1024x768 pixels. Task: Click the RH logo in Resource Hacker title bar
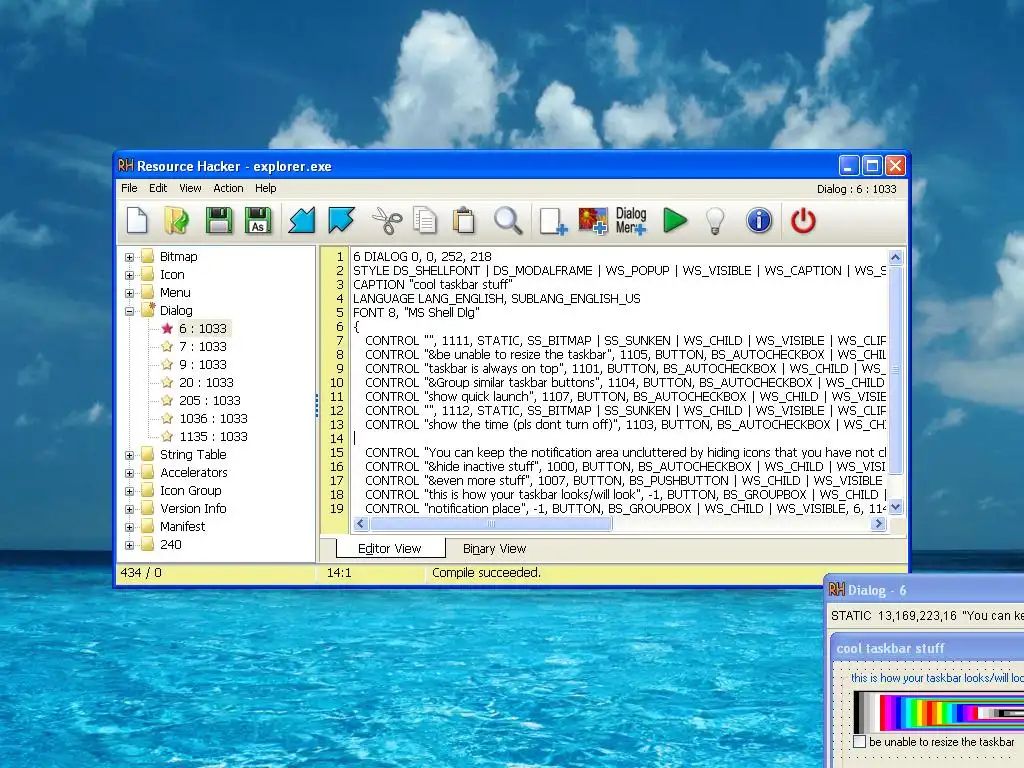click(125, 166)
